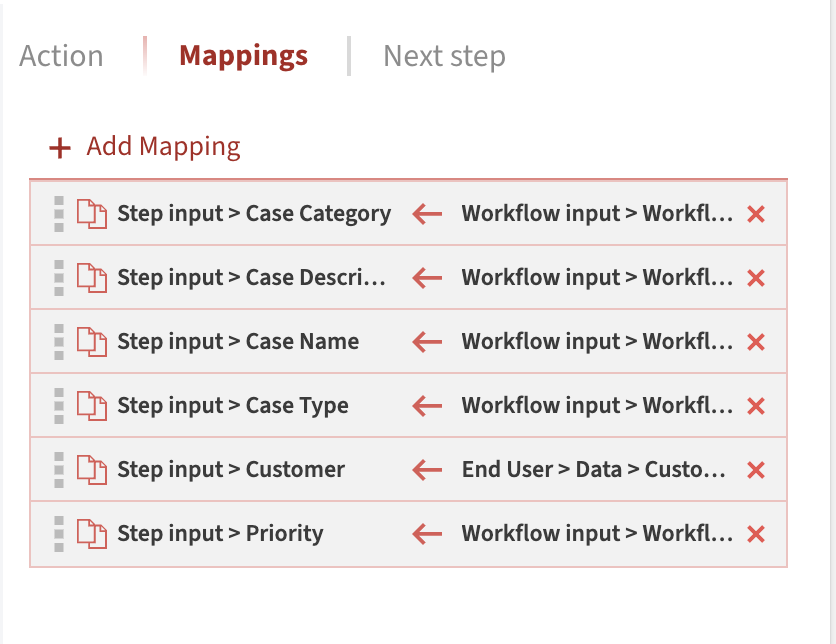Viewport: 836px width, 644px height.
Task: Remove the Case Category mapping
Action: (x=757, y=213)
